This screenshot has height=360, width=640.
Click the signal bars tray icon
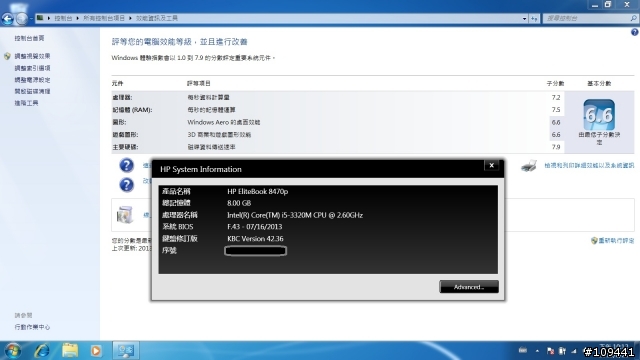[x=574, y=351]
